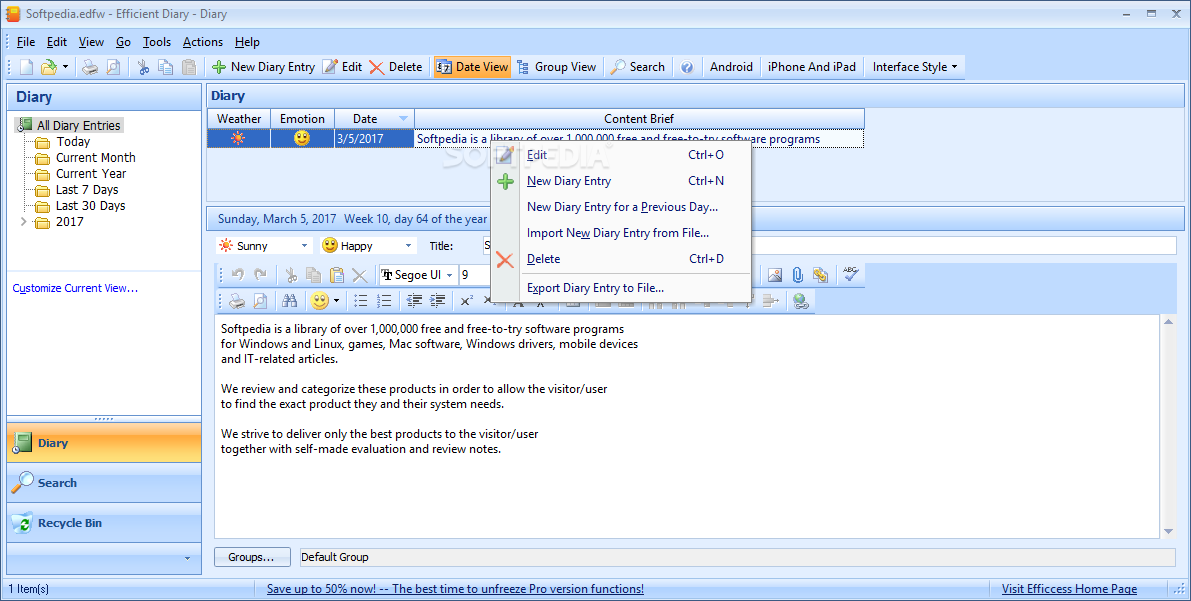The height and width of the screenshot is (601, 1191).
Task: Apply bulleted list formatting
Action: coord(361,301)
